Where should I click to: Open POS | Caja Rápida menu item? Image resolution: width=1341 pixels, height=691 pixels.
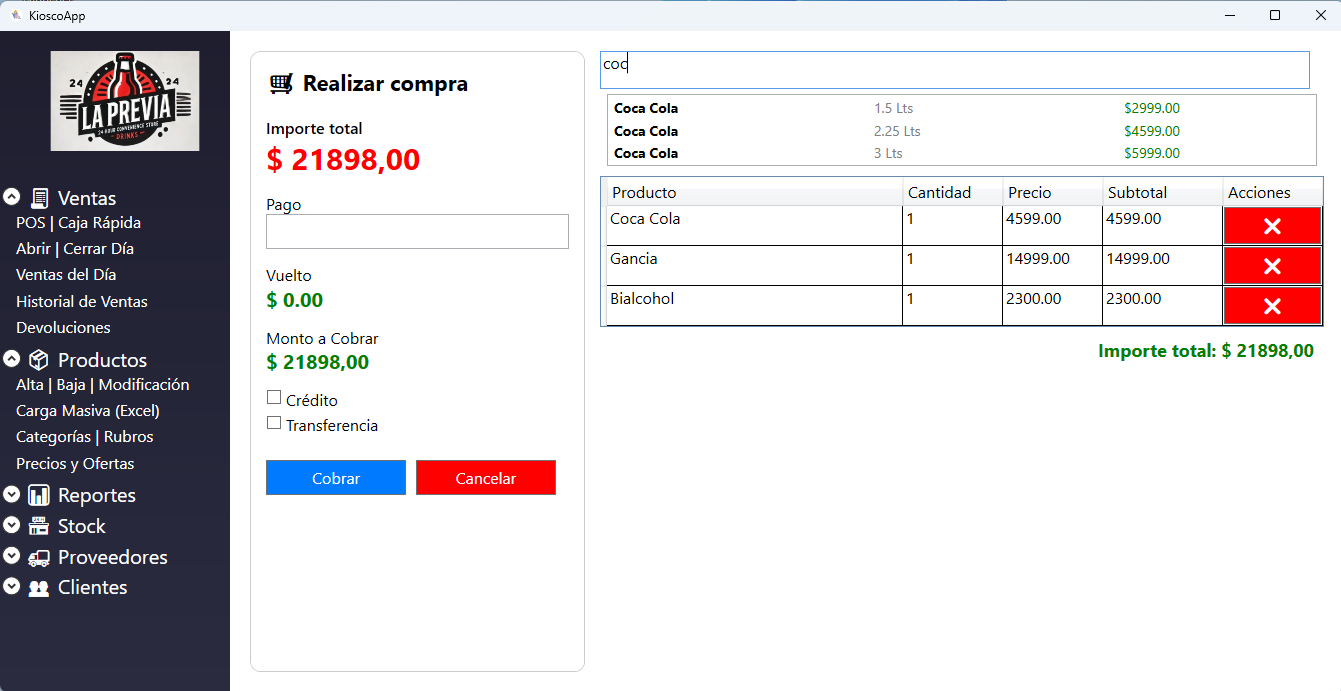[78, 223]
